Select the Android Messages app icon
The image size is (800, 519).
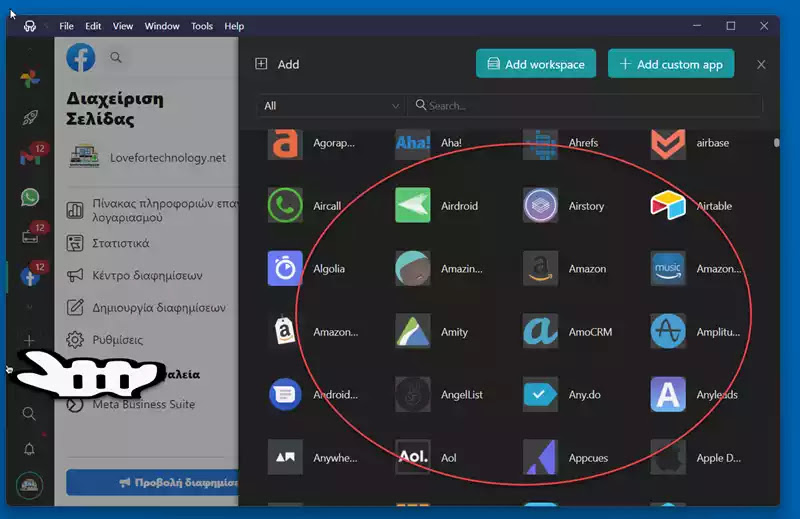coord(285,394)
